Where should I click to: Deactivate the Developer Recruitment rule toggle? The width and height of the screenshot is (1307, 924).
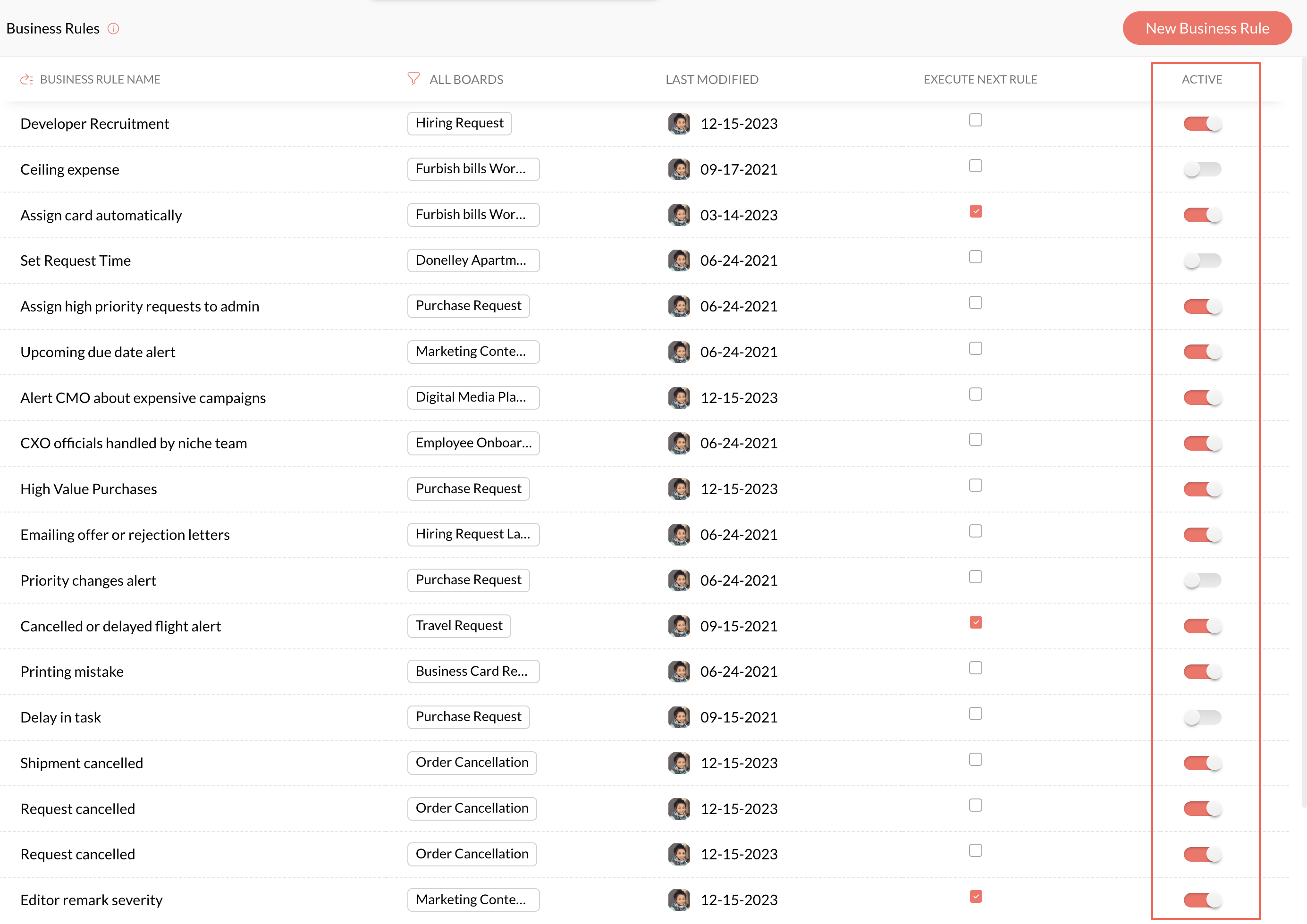[1202, 124]
